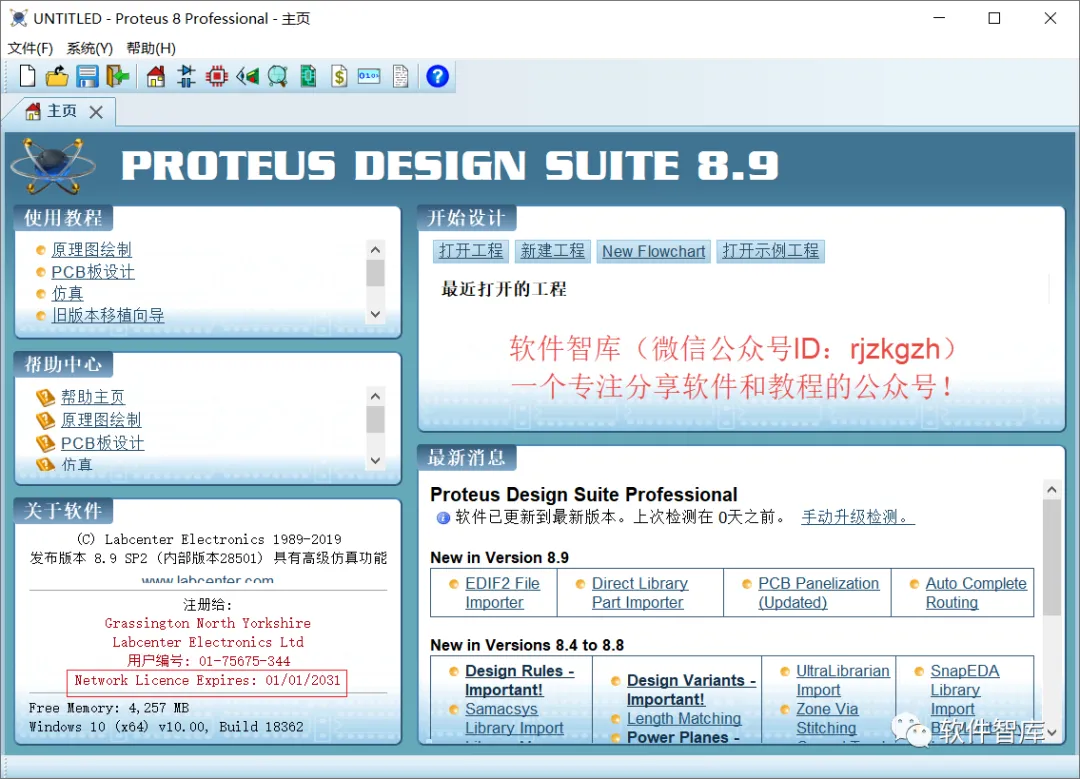Open the Project Notes page icon
This screenshot has width=1080, height=779.
(x=400, y=76)
